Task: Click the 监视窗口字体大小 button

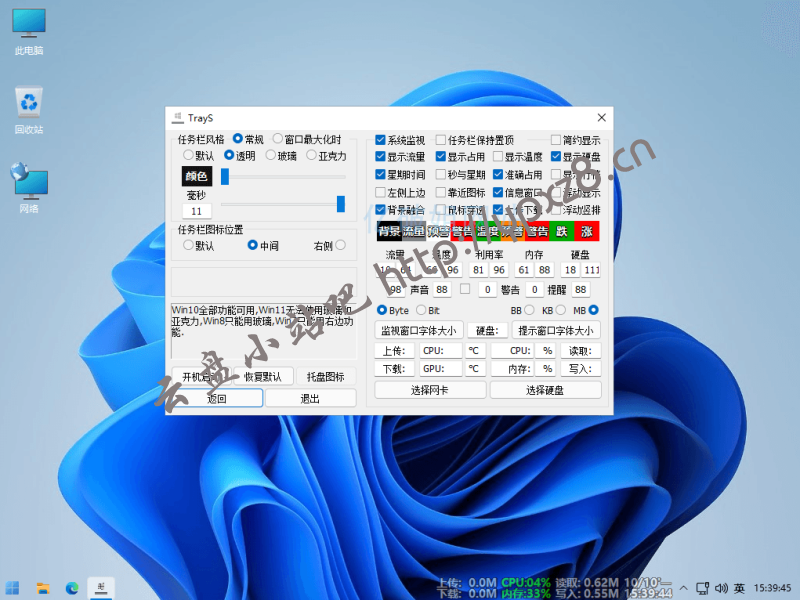Action: click(x=419, y=331)
